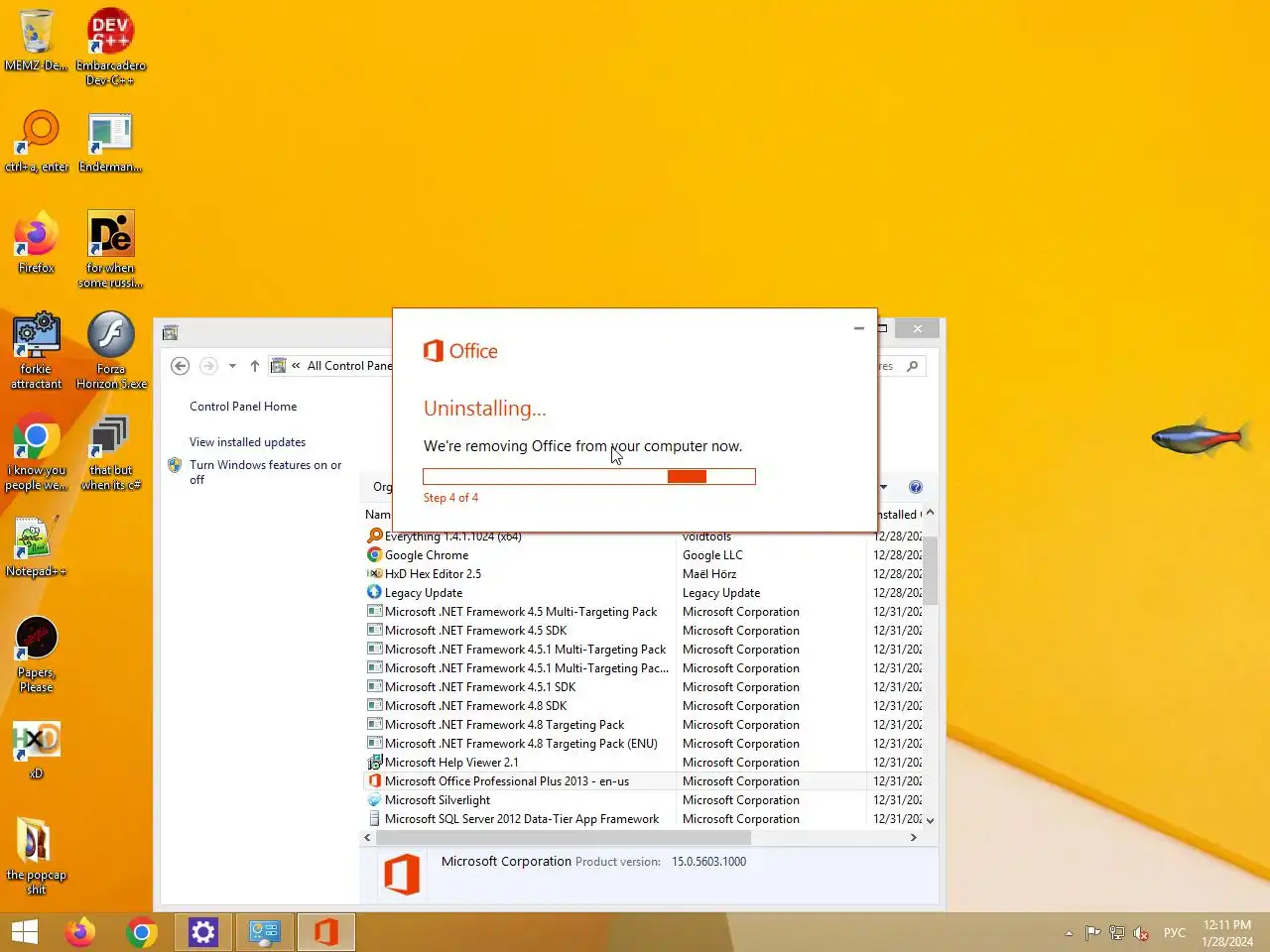Open Turn Windows features on or off
Image resolution: width=1270 pixels, height=952 pixels.
(265, 472)
